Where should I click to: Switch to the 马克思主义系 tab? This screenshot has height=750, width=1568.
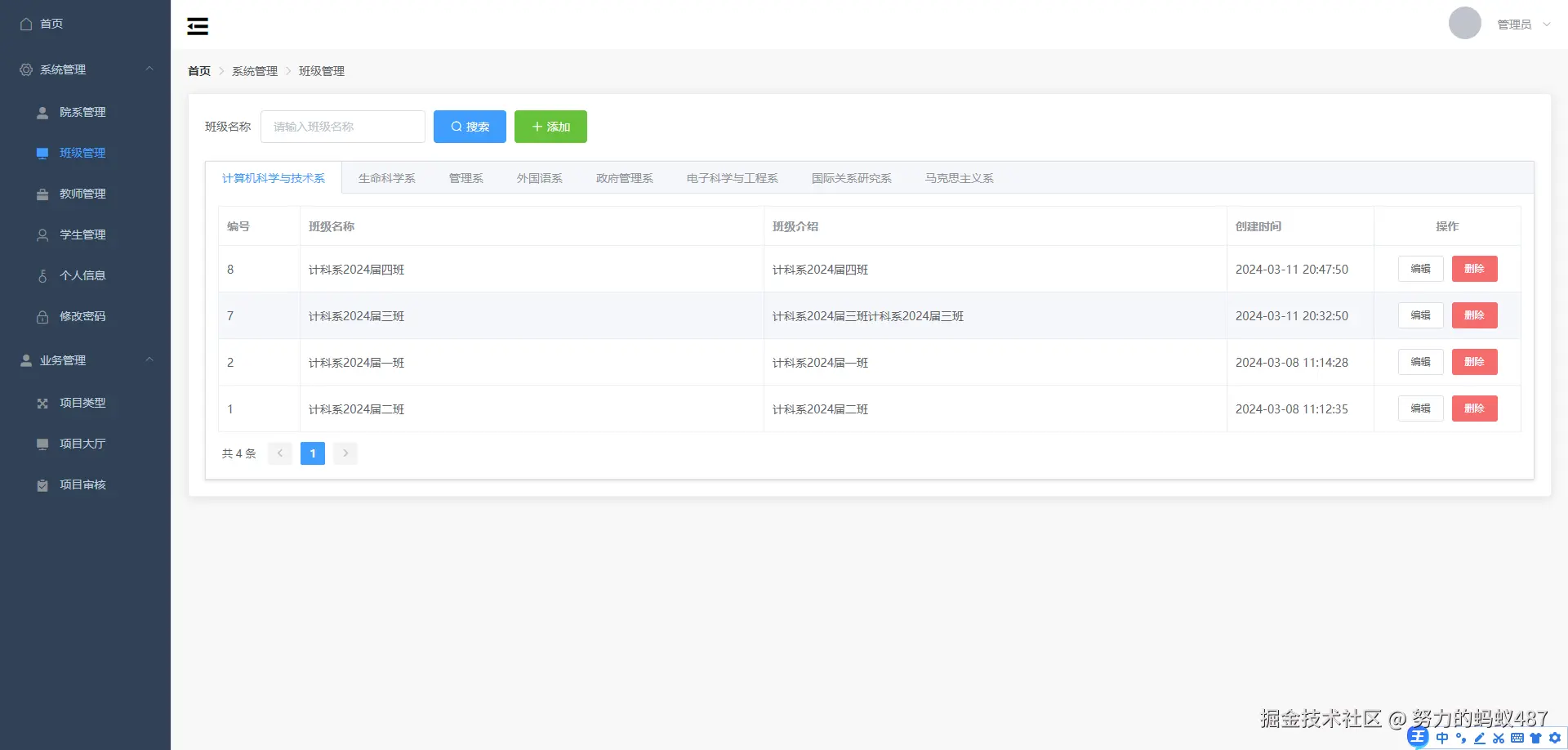point(960,178)
